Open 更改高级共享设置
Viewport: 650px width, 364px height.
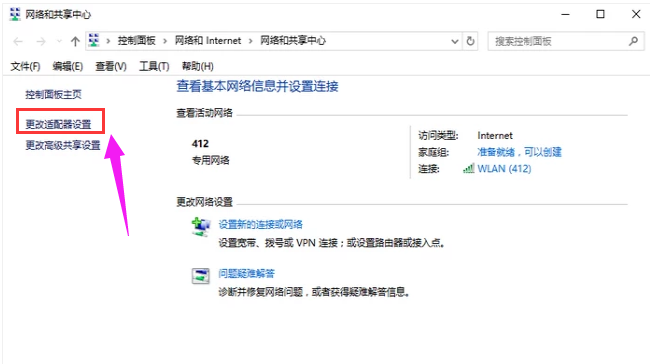pos(63,145)
